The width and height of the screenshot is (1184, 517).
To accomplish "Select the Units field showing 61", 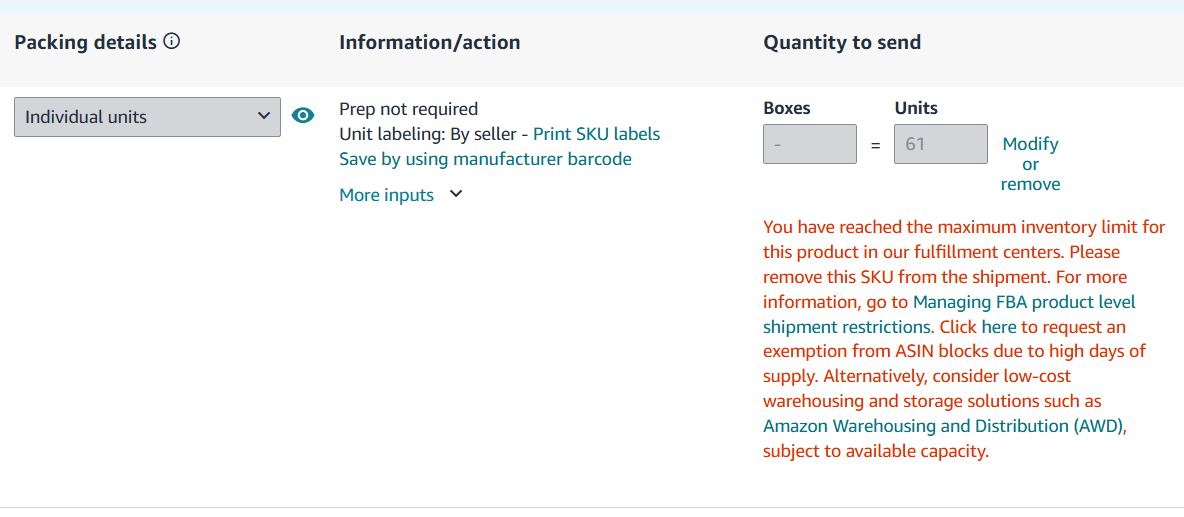I will pyautogui.click(x=940, y=144).
